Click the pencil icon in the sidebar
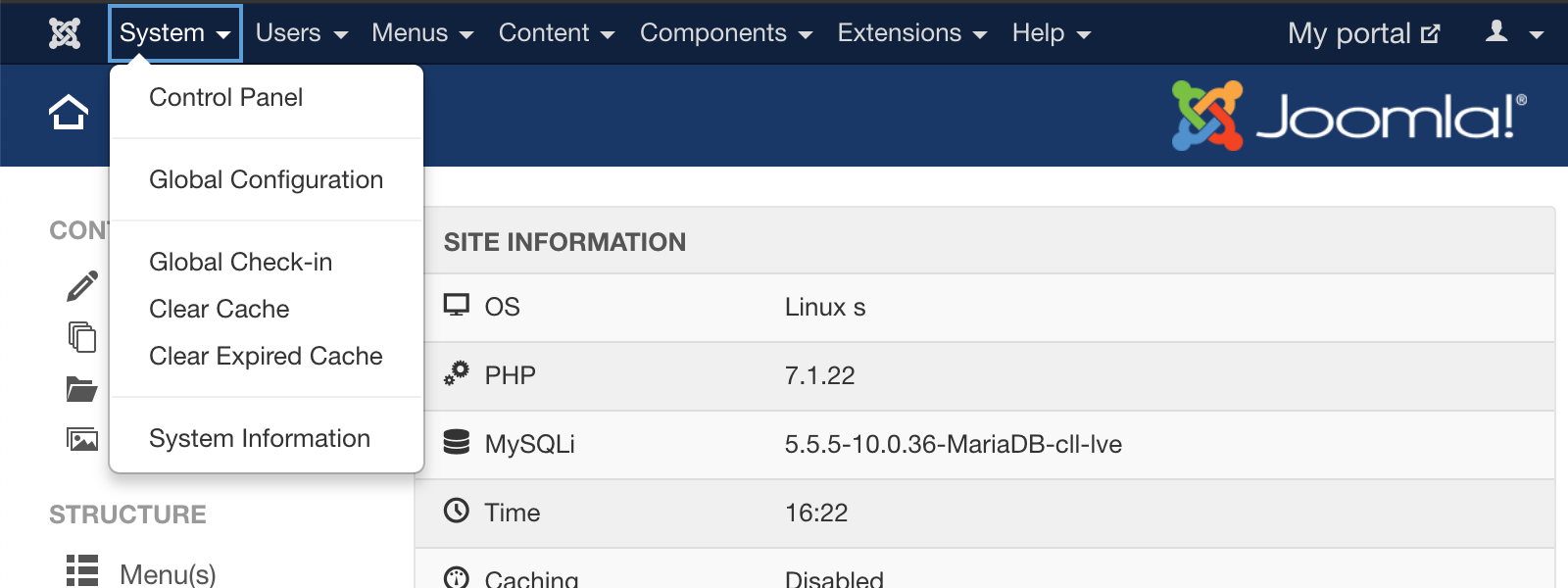 coord(82,285)
